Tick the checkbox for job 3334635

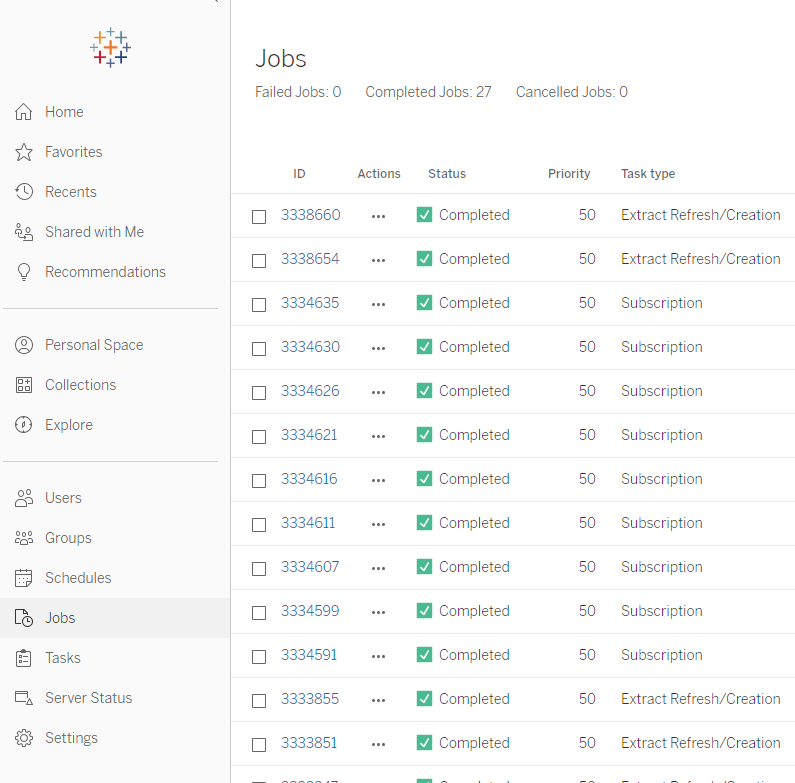[x=259, y=304]
